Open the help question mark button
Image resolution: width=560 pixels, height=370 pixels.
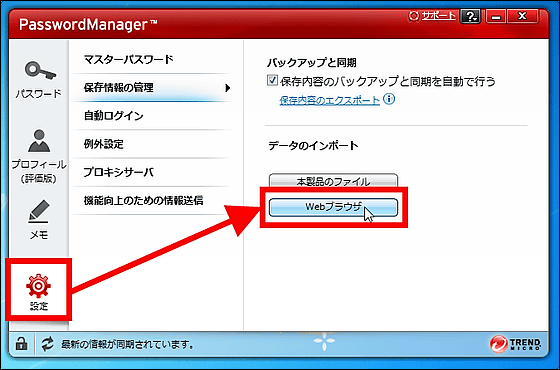[471, 16]
